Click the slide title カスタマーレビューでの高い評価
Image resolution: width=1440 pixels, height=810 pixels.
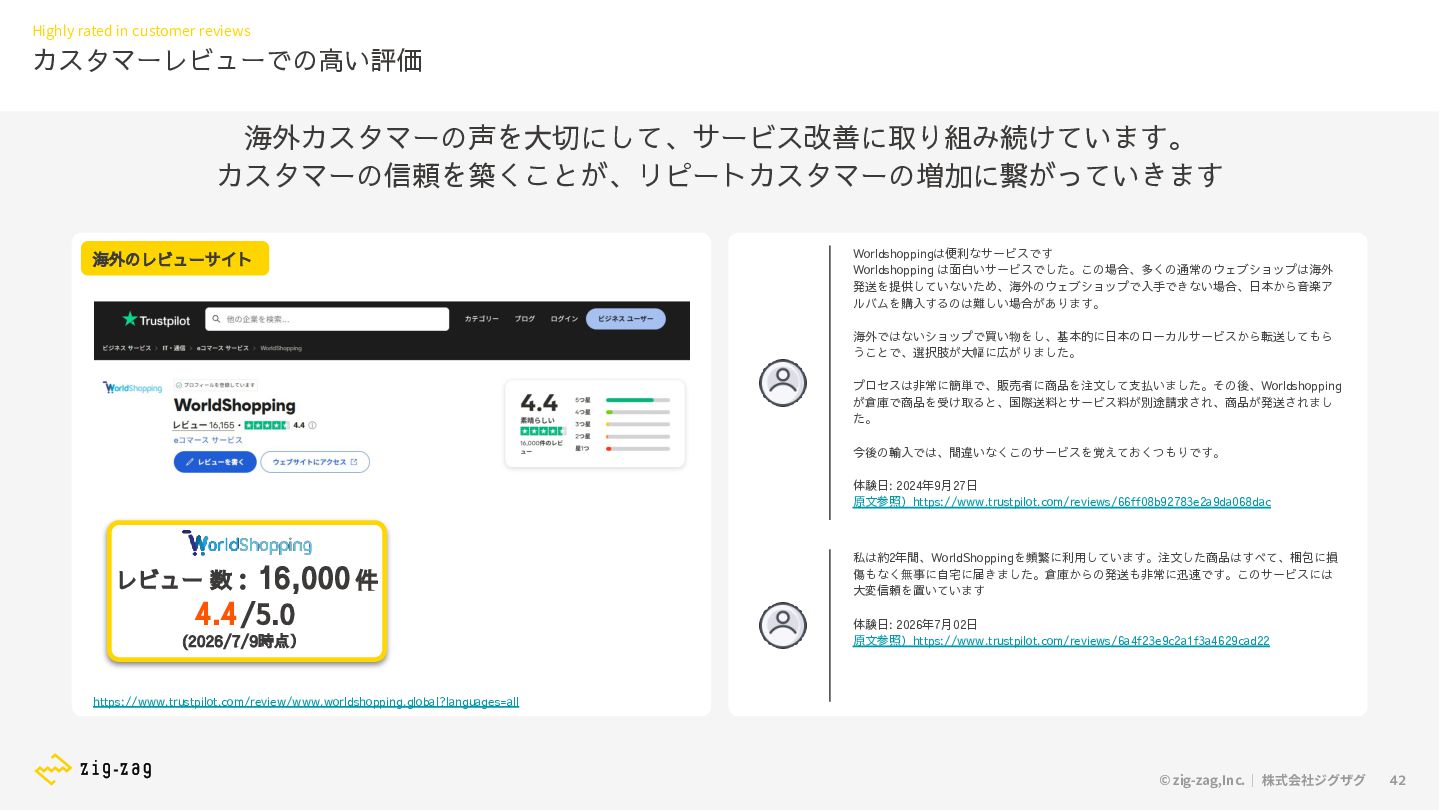pyautogui.click(x=228, y=60)
